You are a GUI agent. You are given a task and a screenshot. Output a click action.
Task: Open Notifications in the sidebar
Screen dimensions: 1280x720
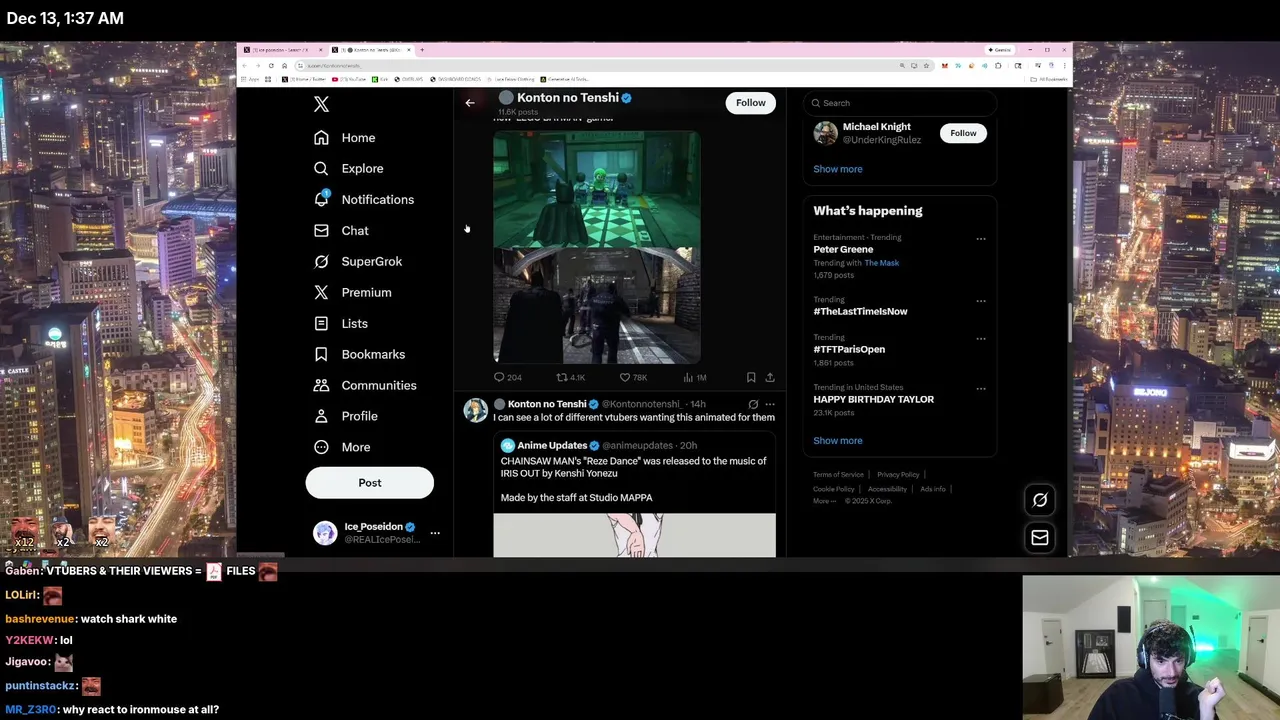[x=363, y=200]
